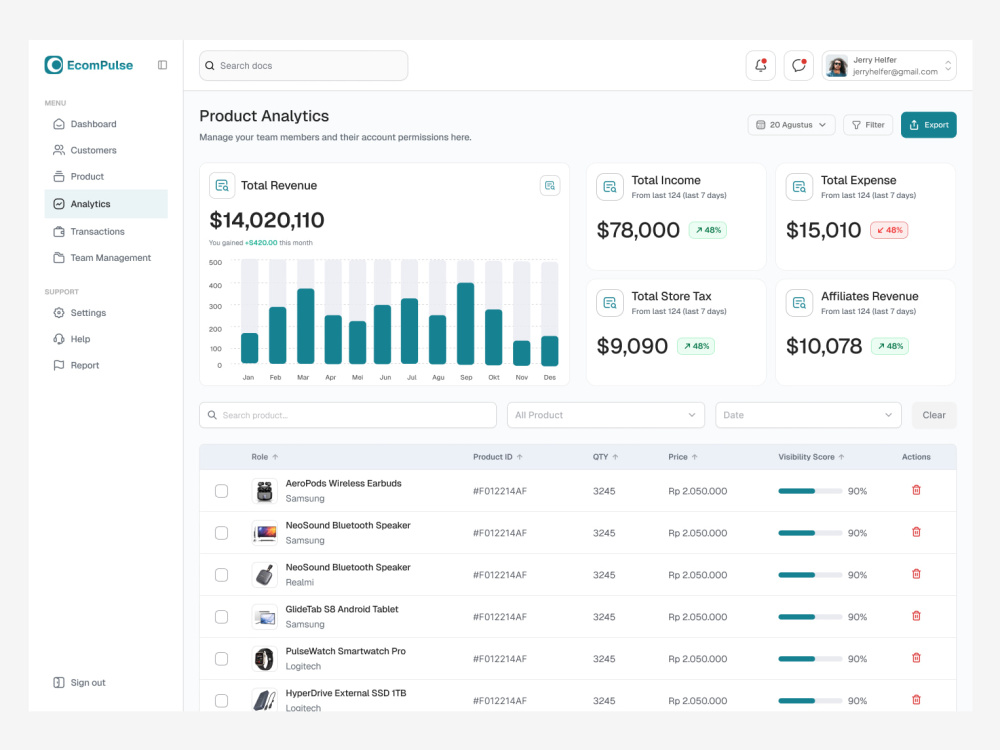
Task: Open Total Revenue details icon at card corner
Action: (x=550, y=186)
